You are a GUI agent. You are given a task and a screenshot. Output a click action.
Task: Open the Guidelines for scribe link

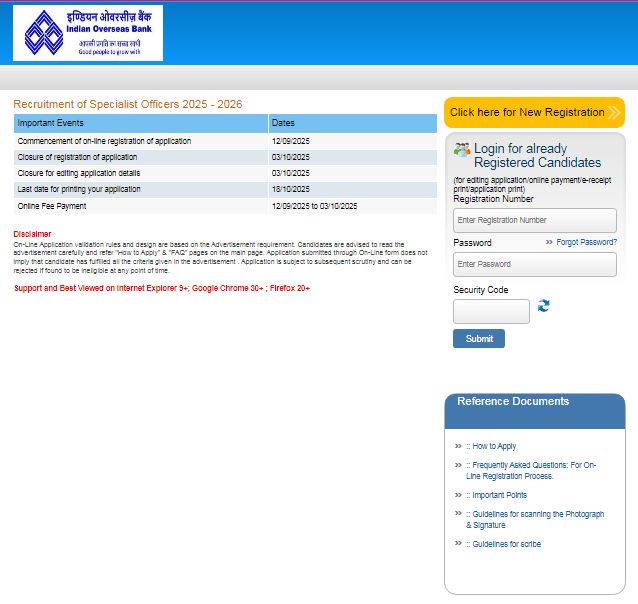click(x=506, y=544)
